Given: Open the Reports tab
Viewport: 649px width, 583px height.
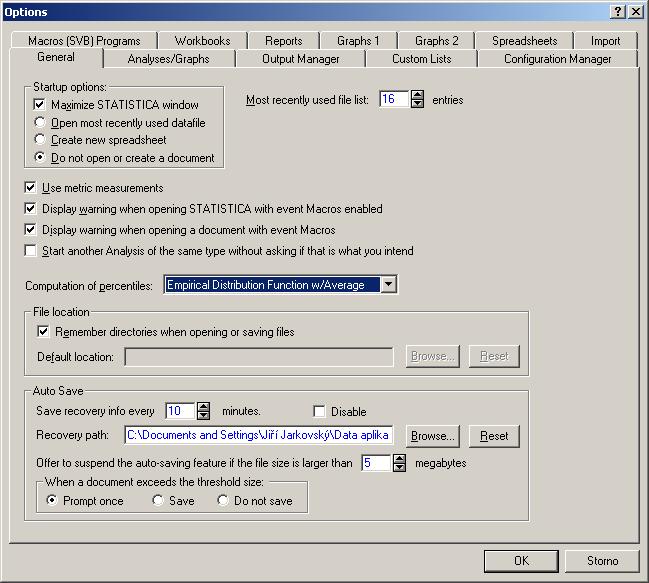Looking at the screenshot, I should 284,41.
